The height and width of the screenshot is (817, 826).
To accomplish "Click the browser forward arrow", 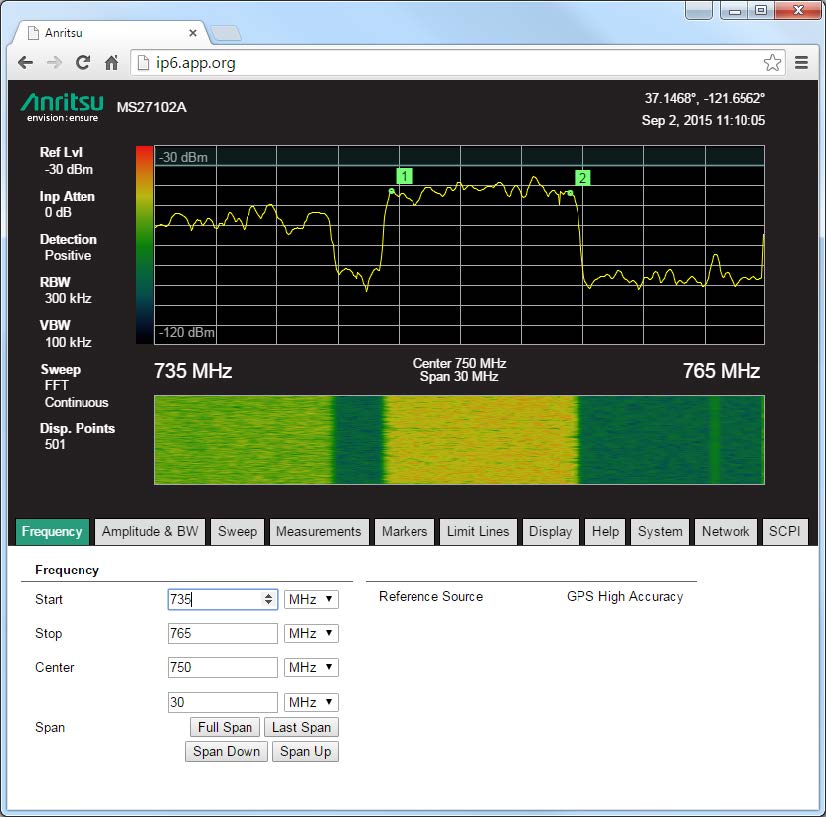I will pos(54,62).
